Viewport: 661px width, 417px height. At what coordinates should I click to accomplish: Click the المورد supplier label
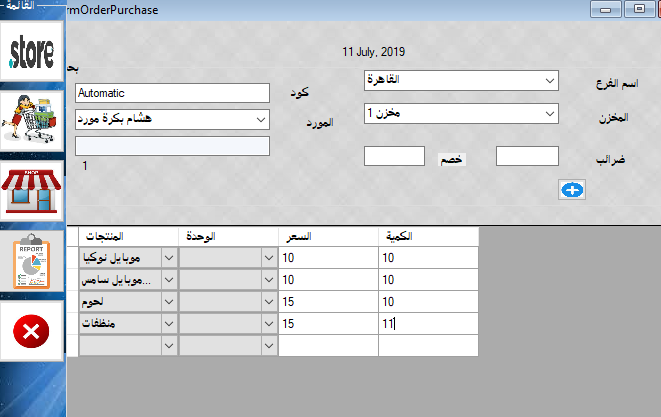pos(320,123)
